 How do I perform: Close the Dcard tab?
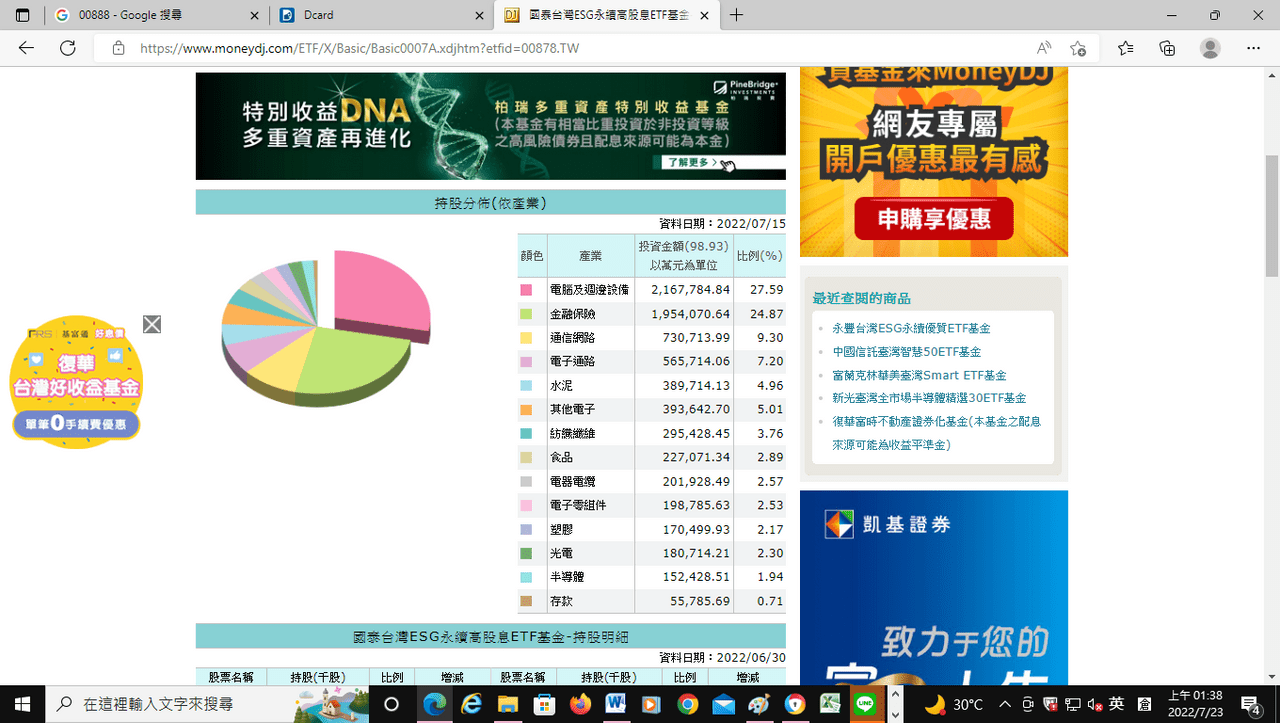click(x=478, y=15)
